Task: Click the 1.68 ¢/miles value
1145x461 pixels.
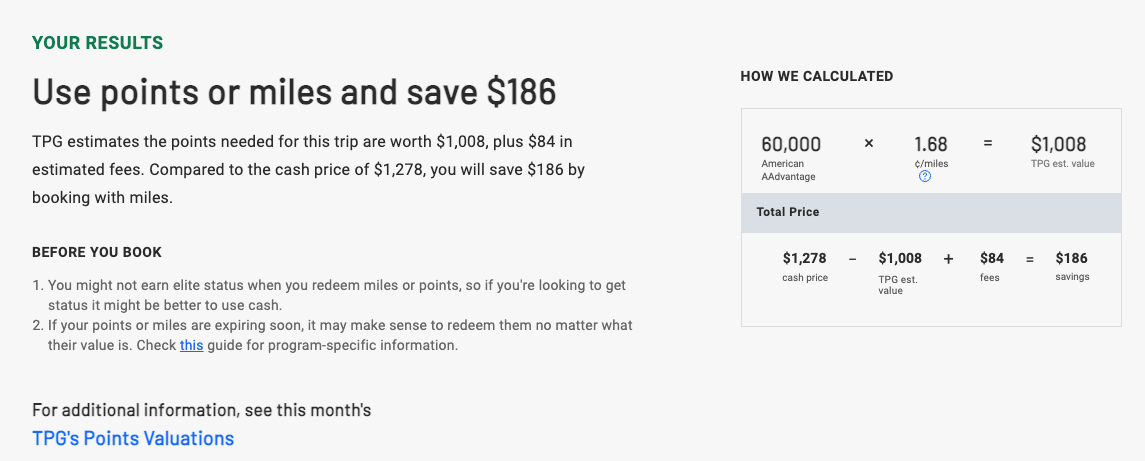Action: tap(930, 145)
